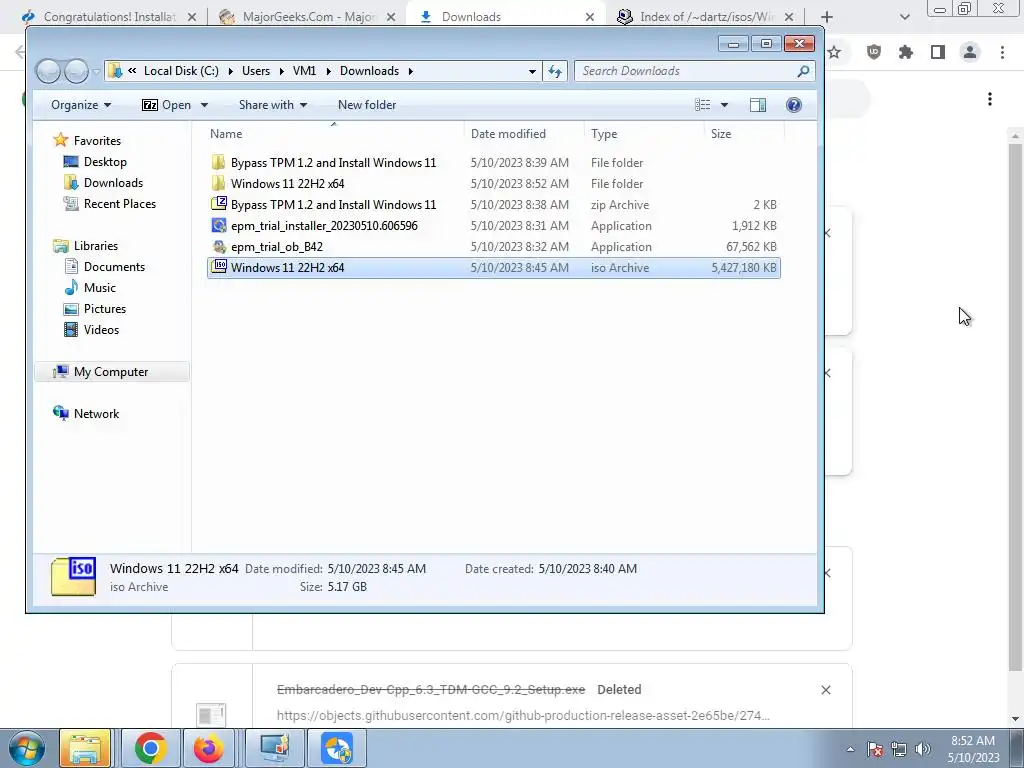1024x768 pixels.
Task: Click the 7z icon on the Open button
Action: coord(150,105)
